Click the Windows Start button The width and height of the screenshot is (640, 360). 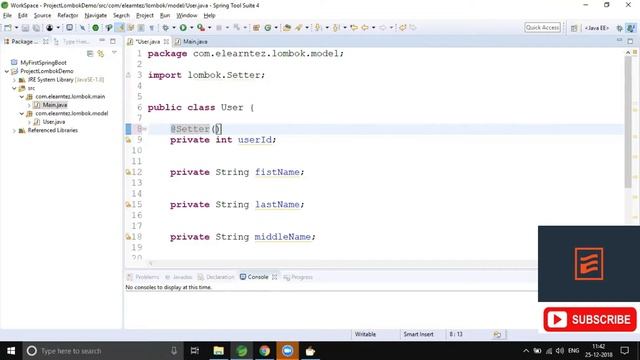(x=11, y=351)
